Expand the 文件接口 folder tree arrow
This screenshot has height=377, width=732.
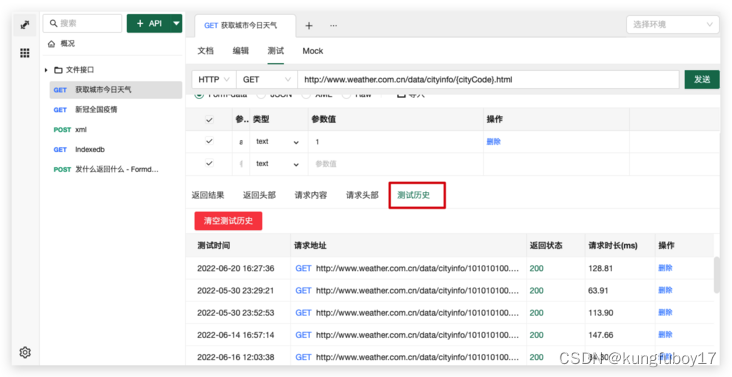point(46,70)
